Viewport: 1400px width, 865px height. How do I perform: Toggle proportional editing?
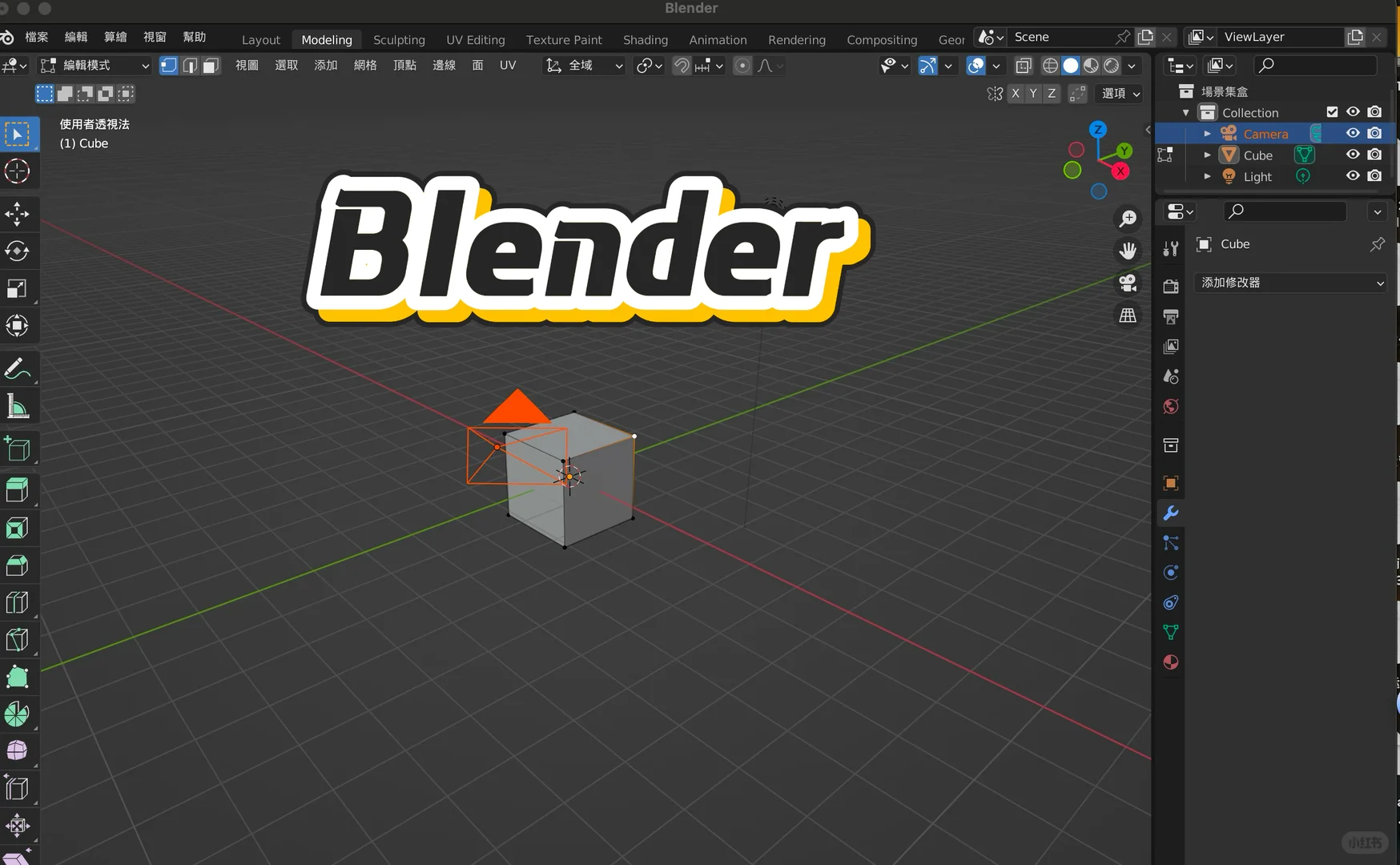coord(742,66)
